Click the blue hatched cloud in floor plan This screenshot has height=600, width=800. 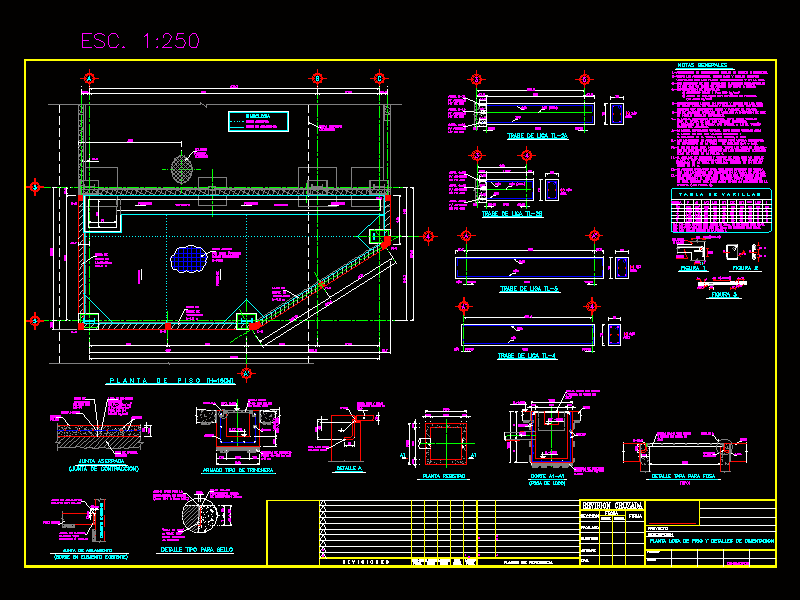point(187,260)
